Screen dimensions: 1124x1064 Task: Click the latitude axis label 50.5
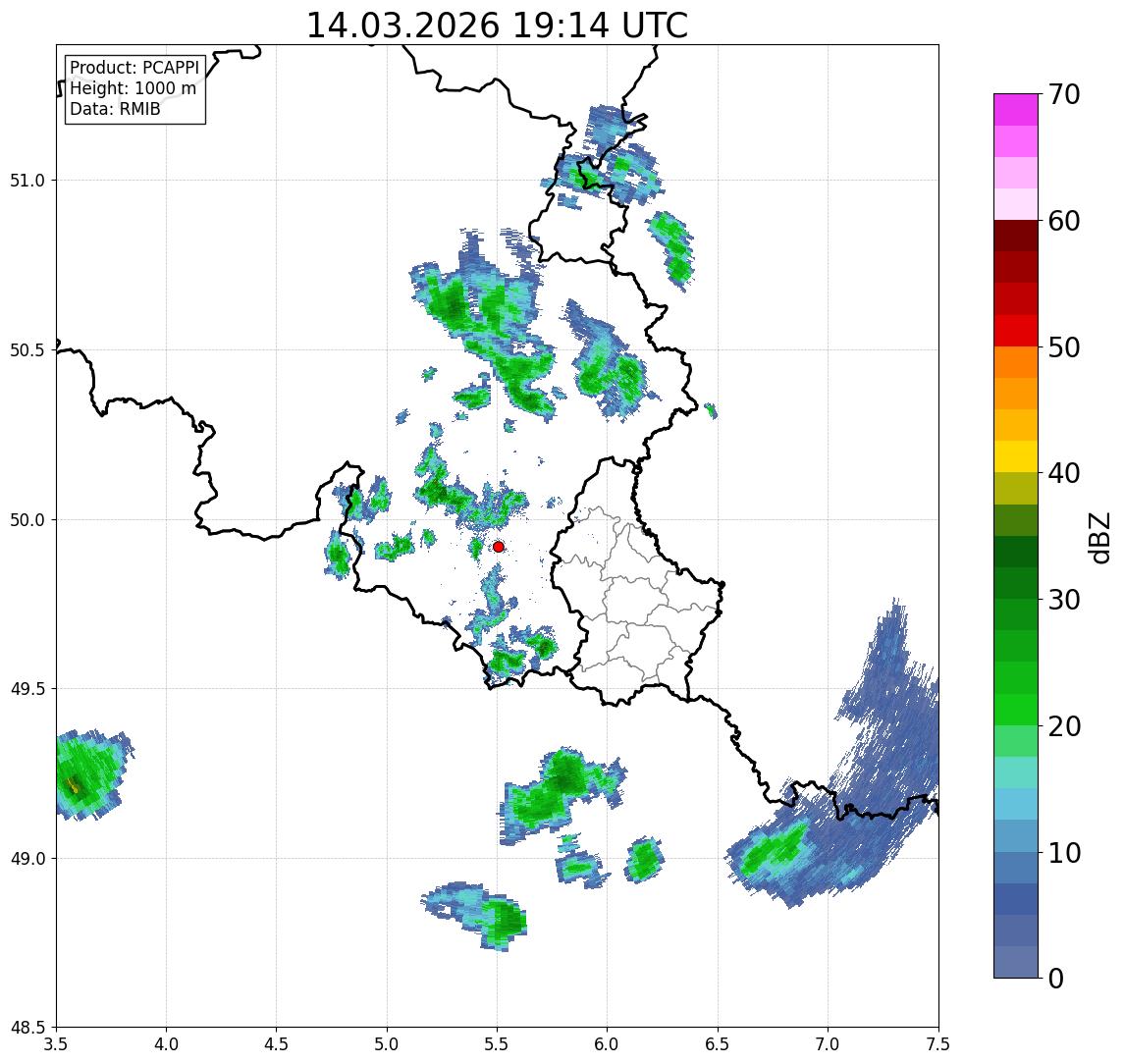[x=27, y=350]
